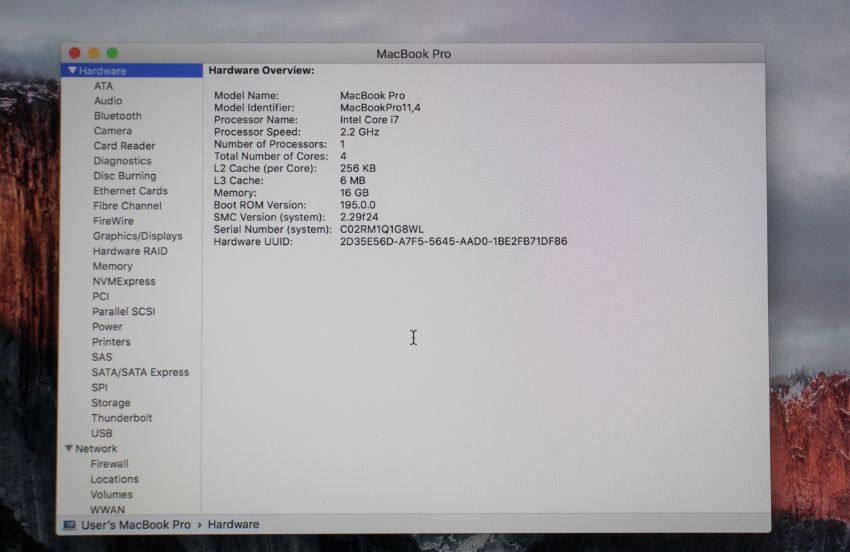This screenshot has height=552, width=850.
Task: Click Hardware in the bottom path bar
Action: [x=233, y=525]
